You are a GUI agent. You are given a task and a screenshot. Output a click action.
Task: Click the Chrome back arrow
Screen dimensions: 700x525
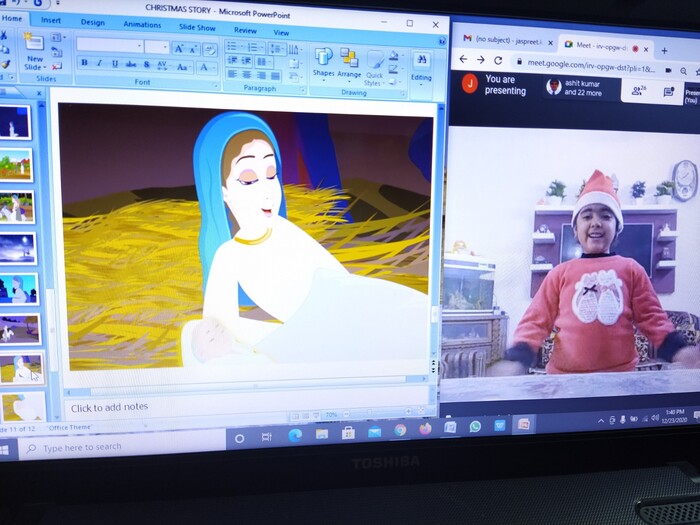463,58
